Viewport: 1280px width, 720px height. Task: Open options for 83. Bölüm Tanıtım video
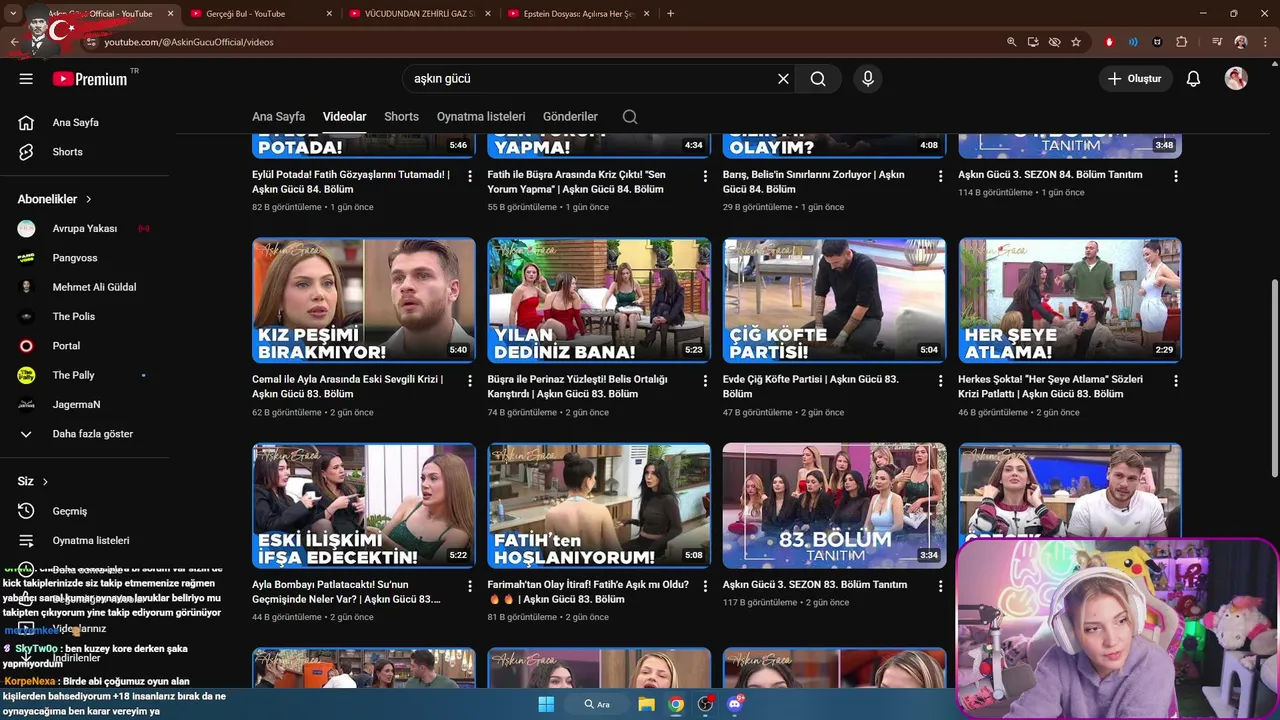(940, 586)
